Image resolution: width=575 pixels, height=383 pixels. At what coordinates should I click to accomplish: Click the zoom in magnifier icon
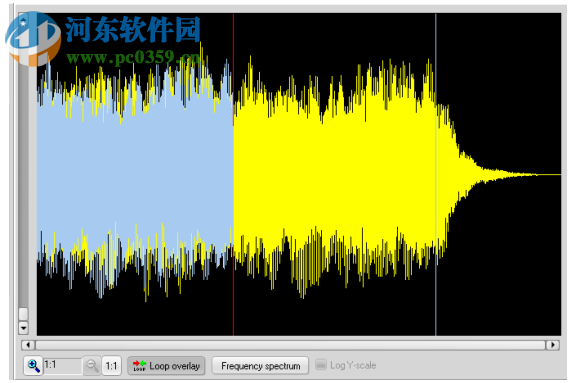[x=33, y=366]
